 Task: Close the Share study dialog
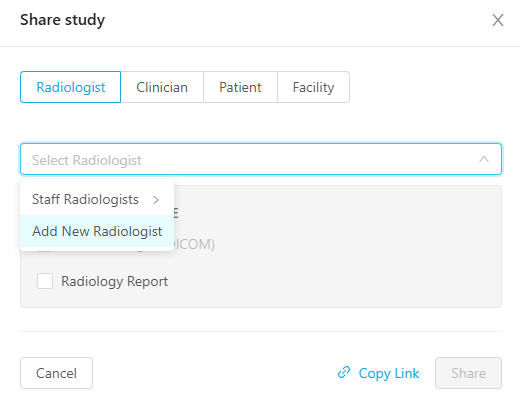click(498, 20)
